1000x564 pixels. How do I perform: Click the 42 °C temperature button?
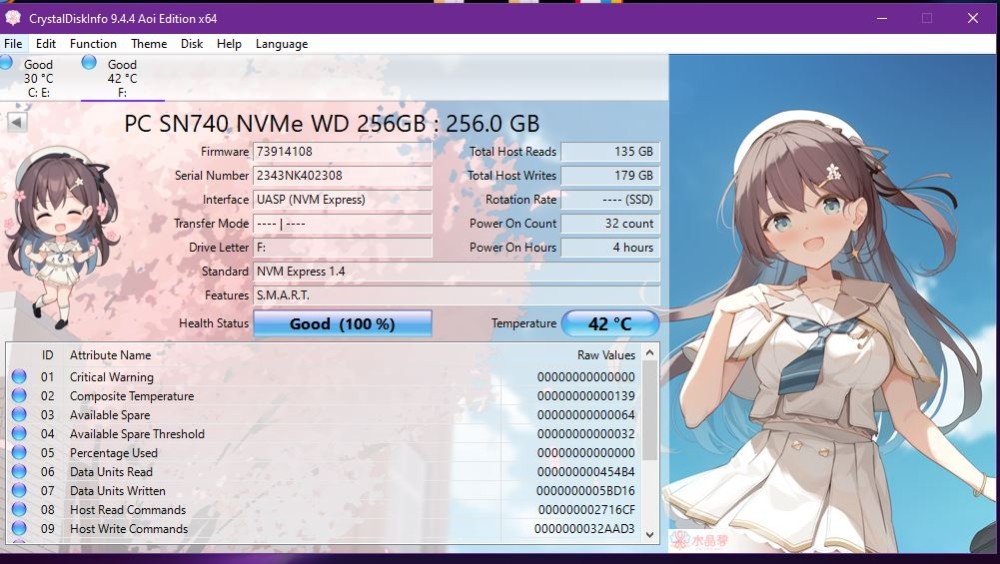coord(610,324)
